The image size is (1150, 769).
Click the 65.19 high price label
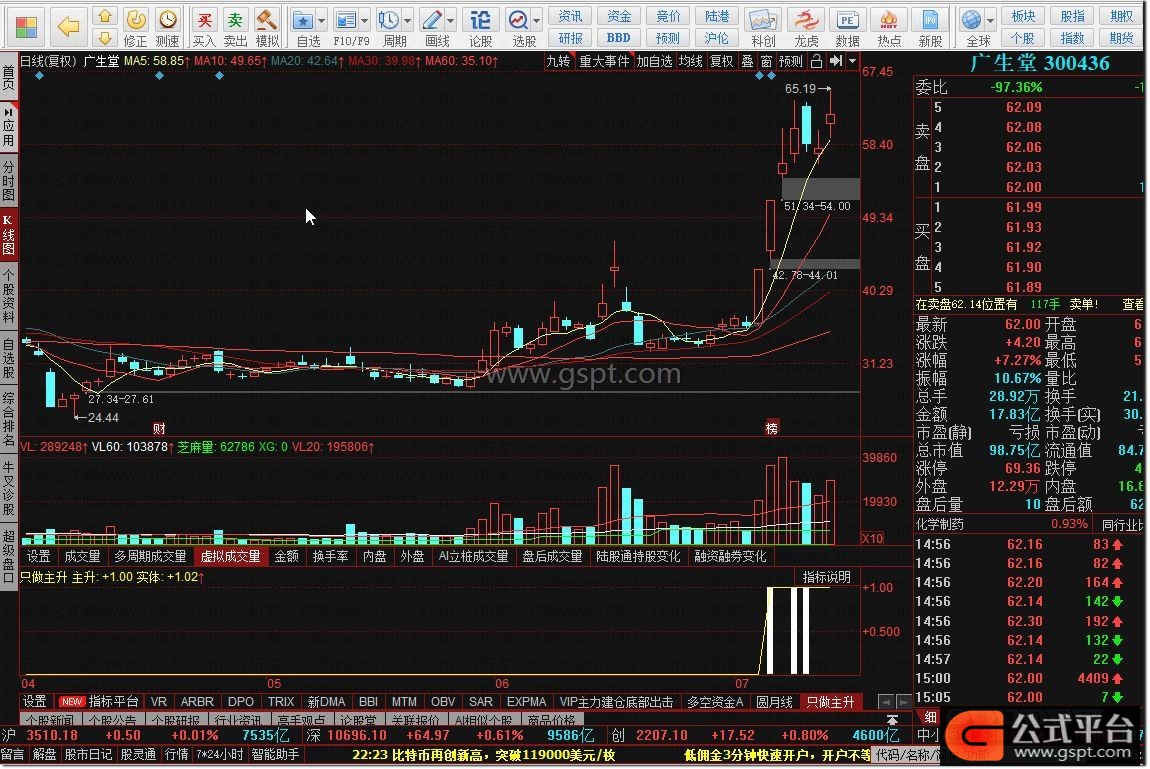(x=799, y=89)
